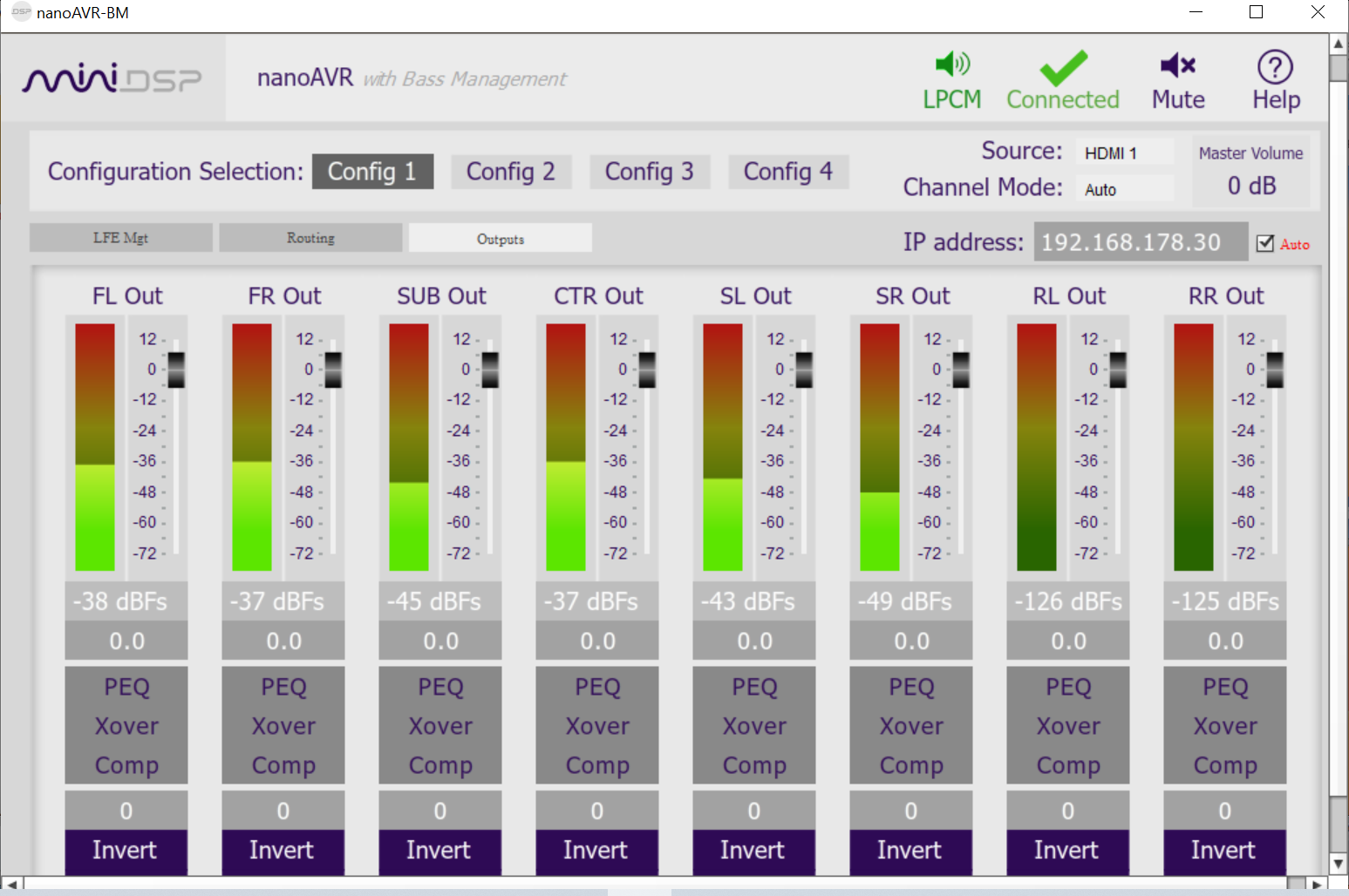
Task: Switch to the LFE Mgt tab
Action: 121,238
